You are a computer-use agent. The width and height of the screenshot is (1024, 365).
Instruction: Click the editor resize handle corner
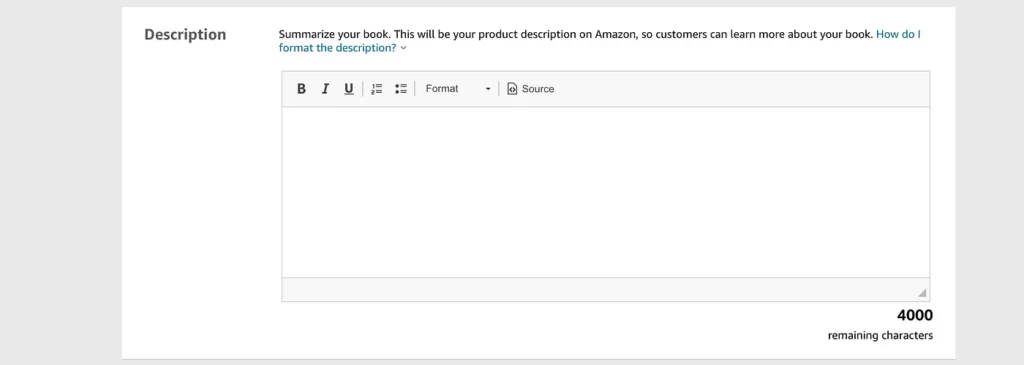[x=921, y=293]
